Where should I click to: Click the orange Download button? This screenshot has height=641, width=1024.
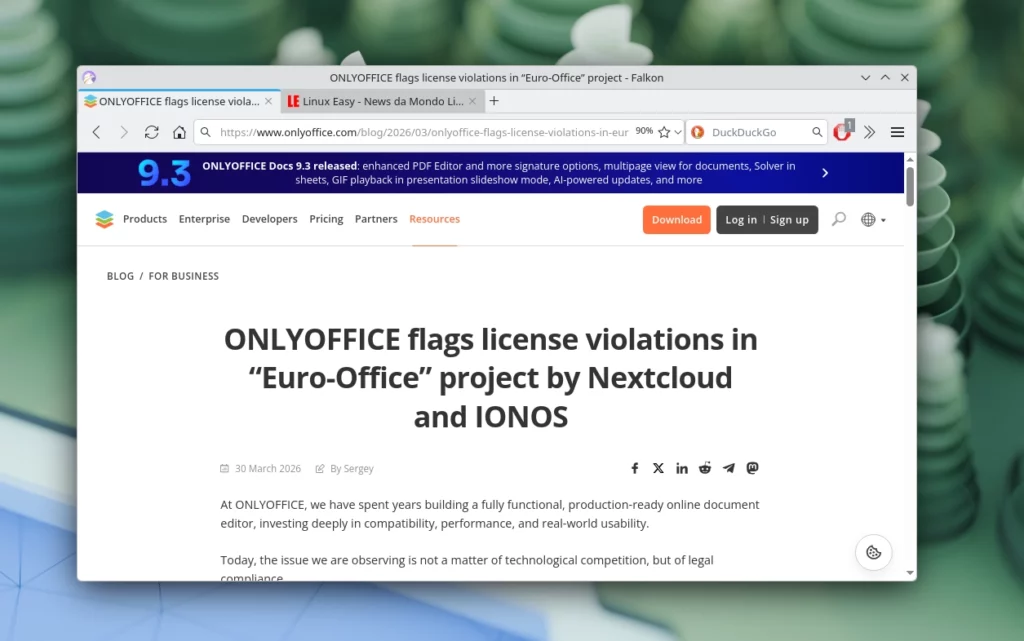tap(676, 219)
